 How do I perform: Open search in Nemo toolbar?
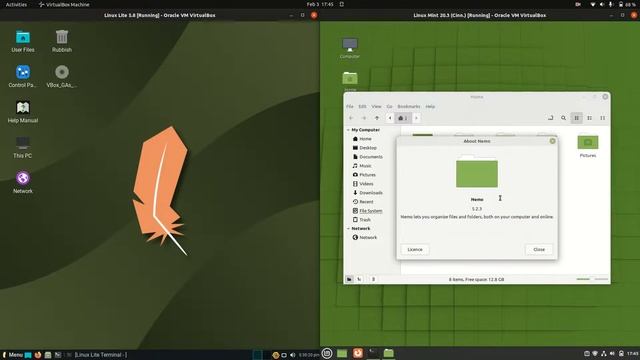[x=563, y=118]
